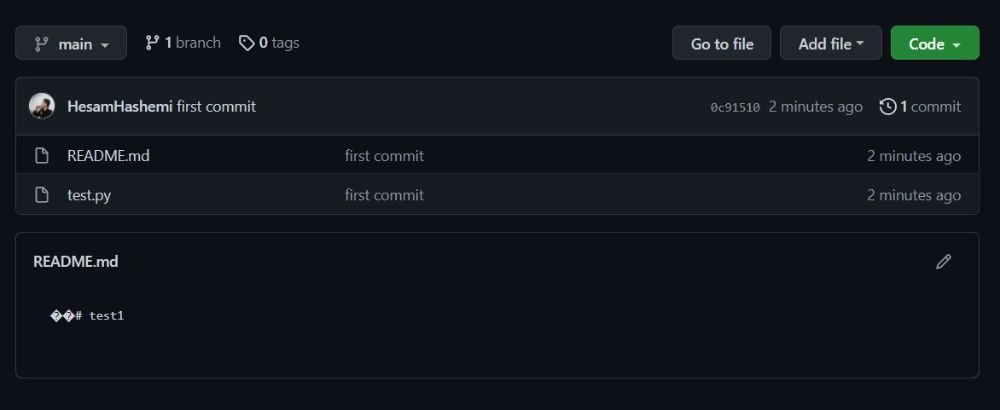Viewport: 1000px width, 410px height.
Task: Open the main branch dropdown
Action: (71, 43)
